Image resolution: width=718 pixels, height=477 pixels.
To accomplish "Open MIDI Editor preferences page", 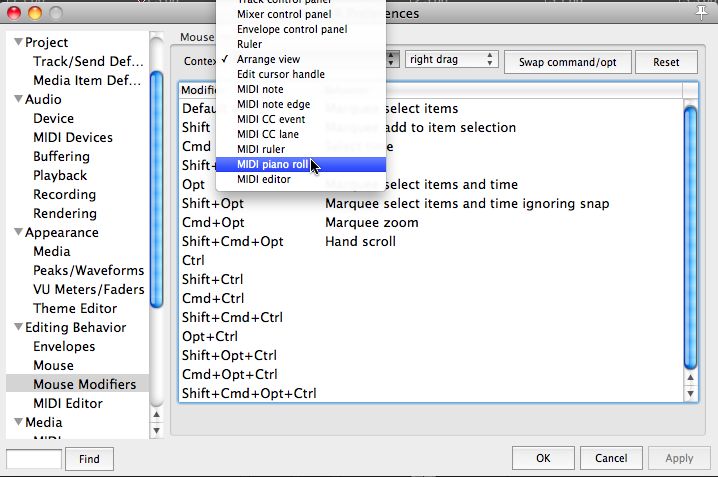I will [68, 403].
